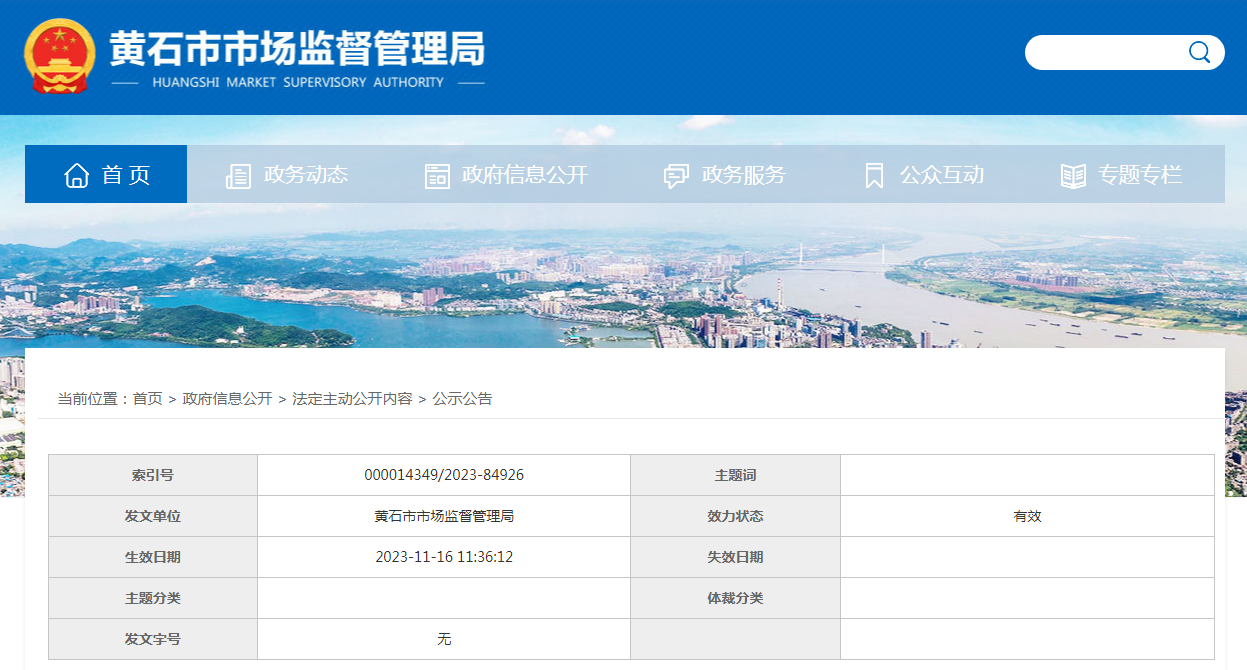
Task: Select the 体裁分类 header cell
Action: (736, 598)
